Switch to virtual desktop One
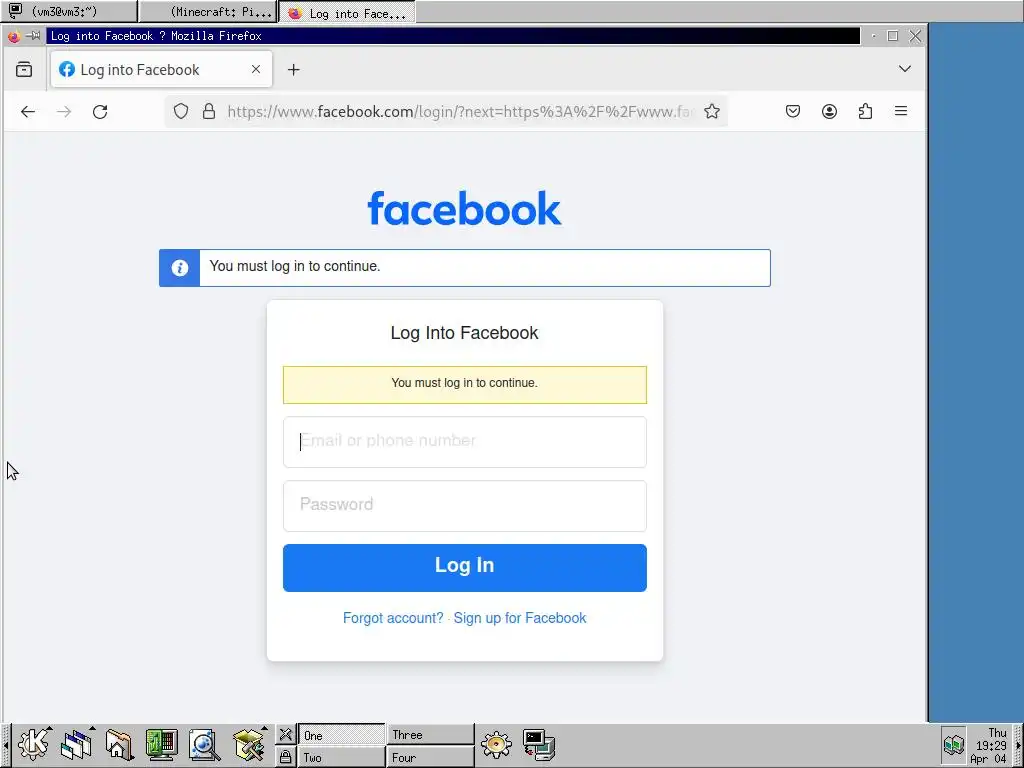Viewport: 1024px width, 768px height. (342, 735)
